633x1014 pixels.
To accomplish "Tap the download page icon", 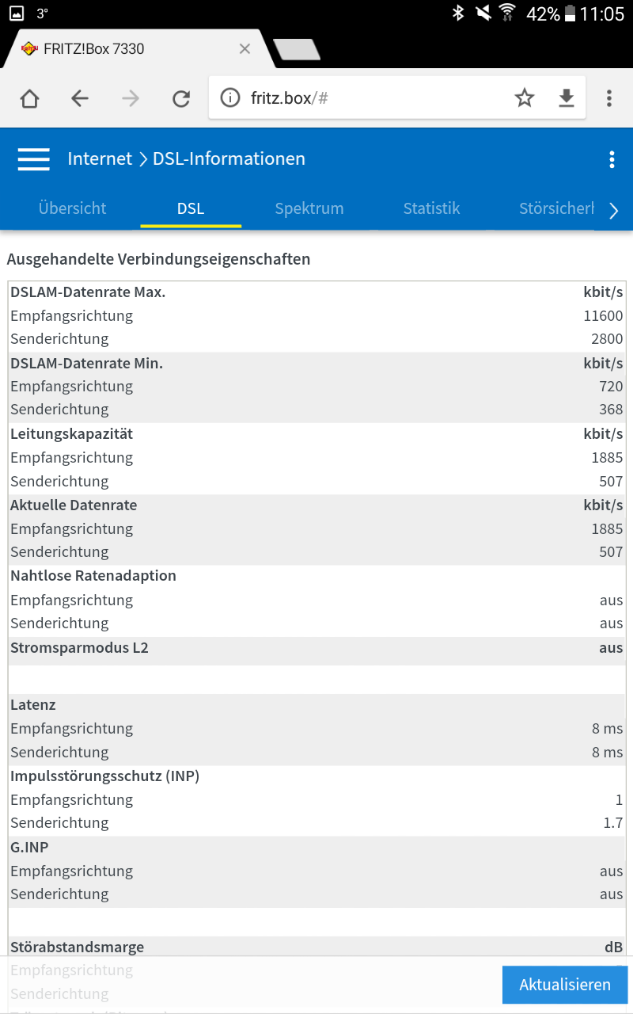I will point(566,98).
